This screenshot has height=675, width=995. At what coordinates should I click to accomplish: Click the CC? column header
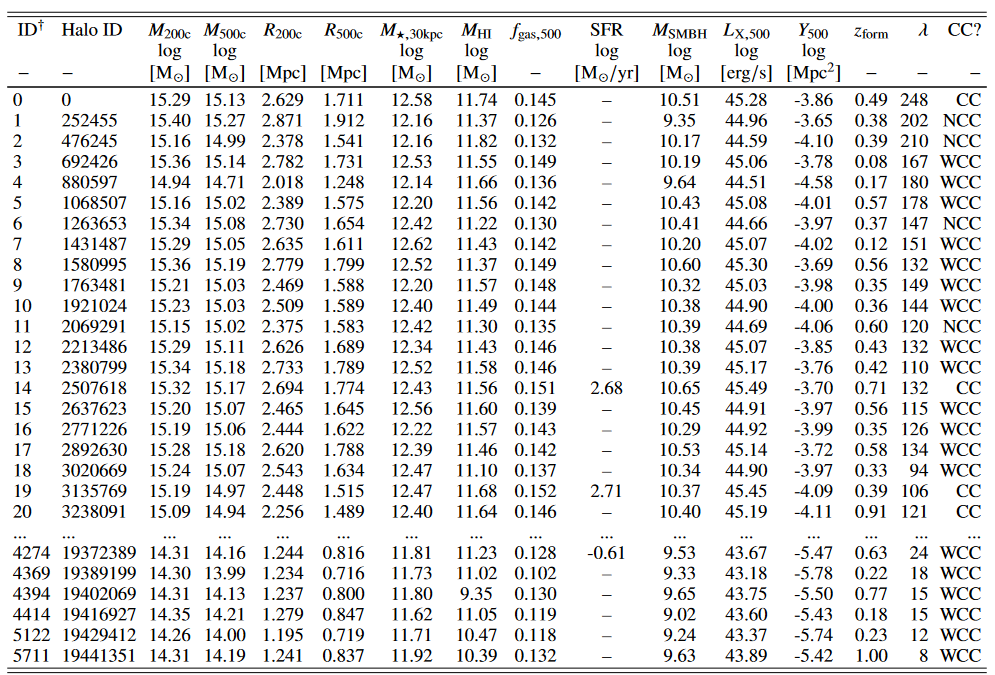point(964,31)
